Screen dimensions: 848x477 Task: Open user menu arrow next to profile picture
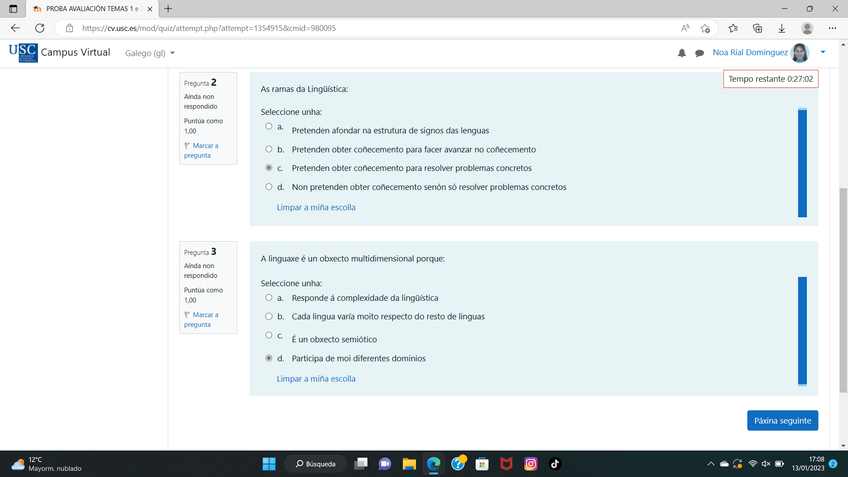pyautogui.click(x=823, y=52)
